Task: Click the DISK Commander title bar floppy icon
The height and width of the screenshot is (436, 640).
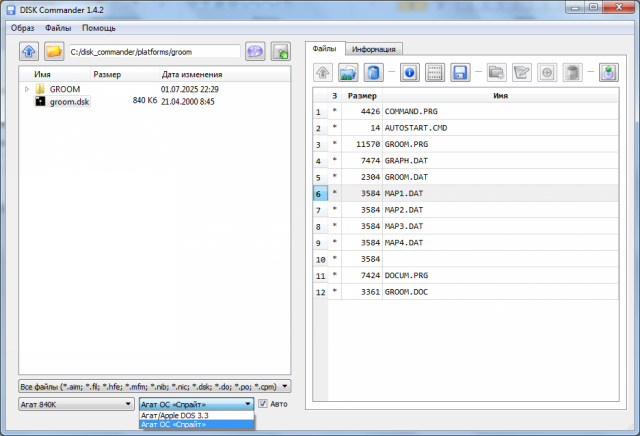Action: click(x=11, y=10)
